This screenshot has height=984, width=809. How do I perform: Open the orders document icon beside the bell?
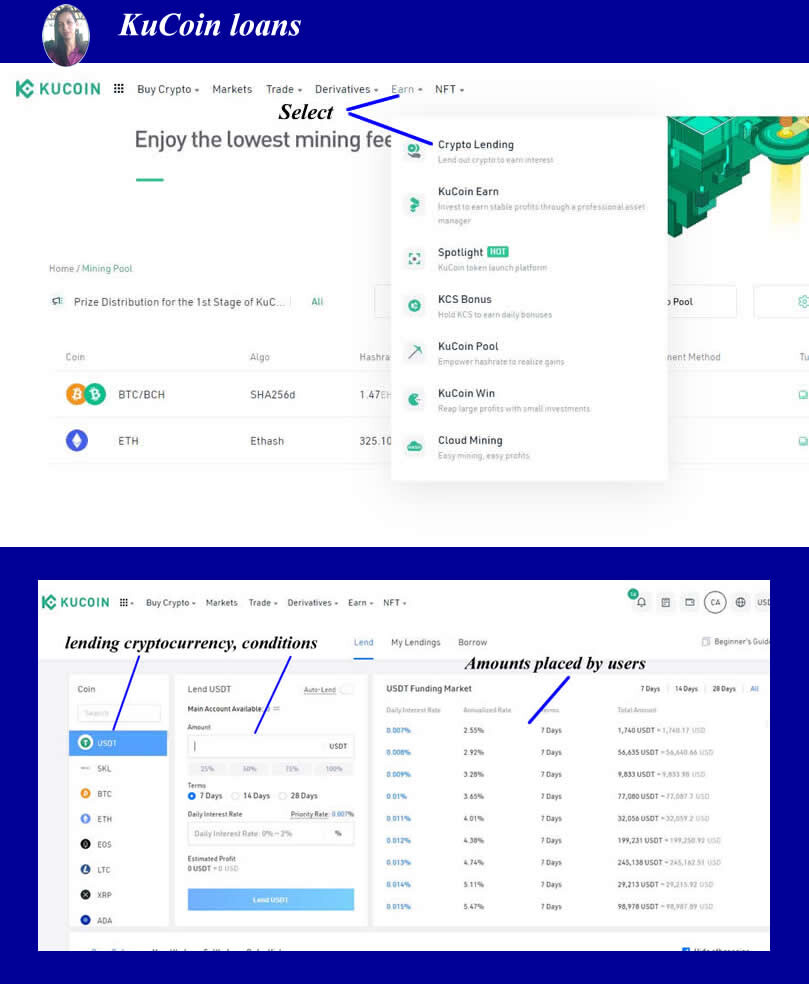point(665,602)
